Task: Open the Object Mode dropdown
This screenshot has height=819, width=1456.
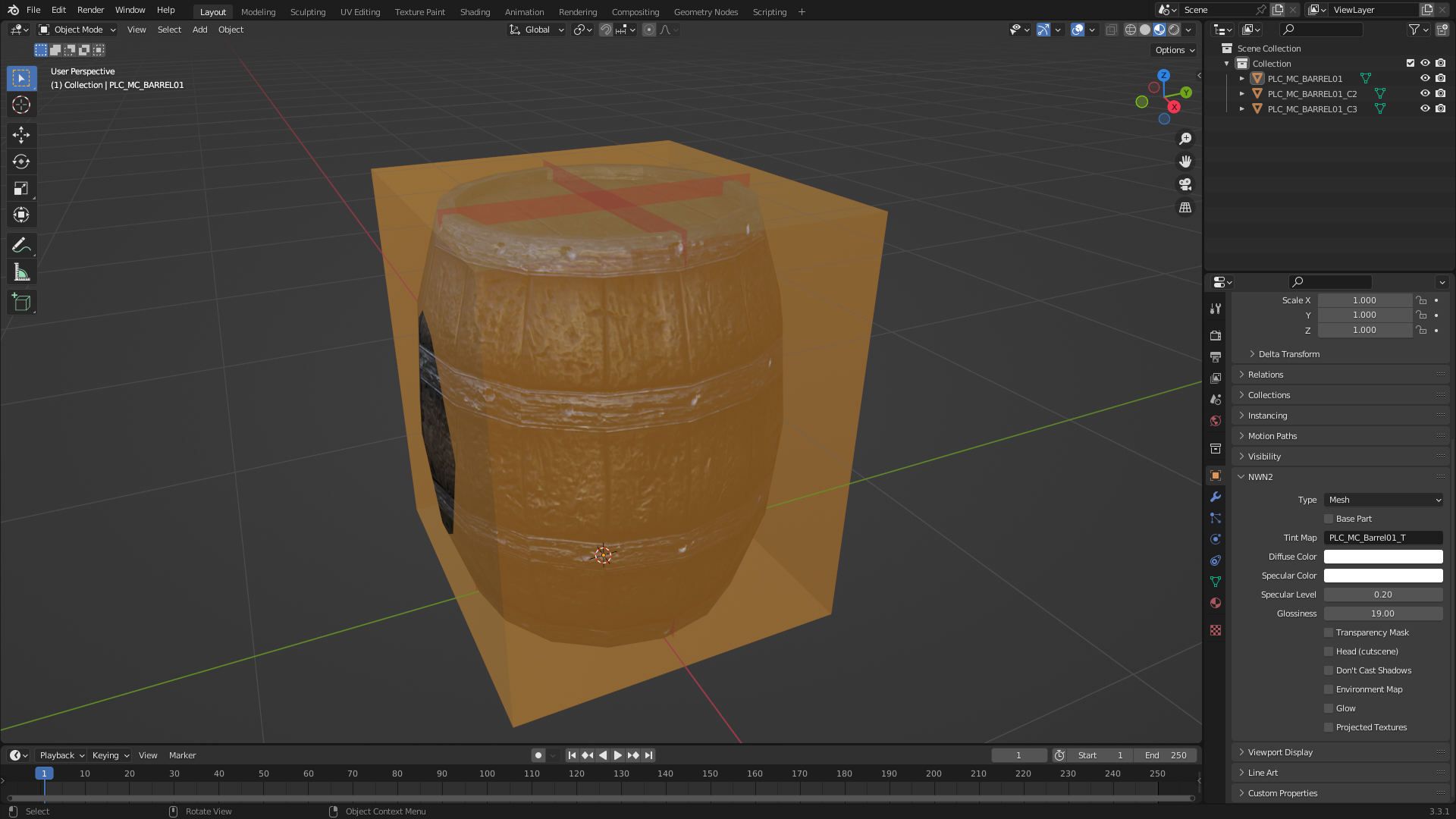Action: pos(77,30)
